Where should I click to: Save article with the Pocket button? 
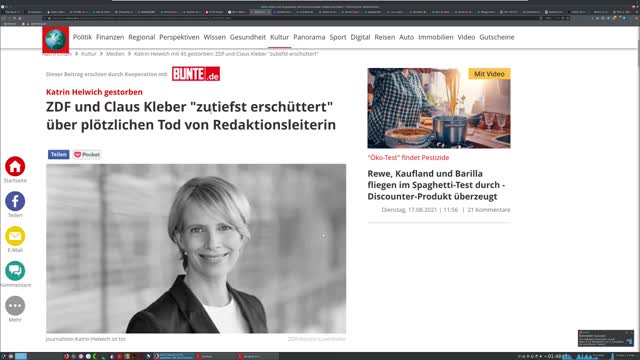click(x=87, y=155)
